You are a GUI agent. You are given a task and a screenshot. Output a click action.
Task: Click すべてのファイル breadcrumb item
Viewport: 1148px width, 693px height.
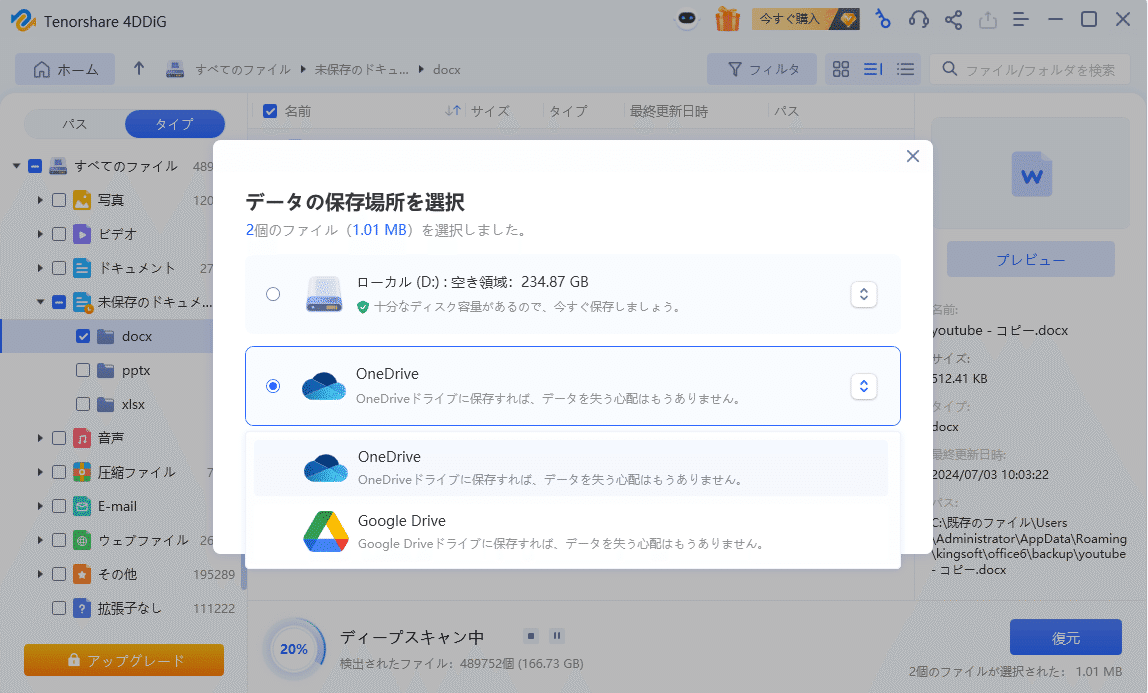pyautogui.click(x=242, y=70)
